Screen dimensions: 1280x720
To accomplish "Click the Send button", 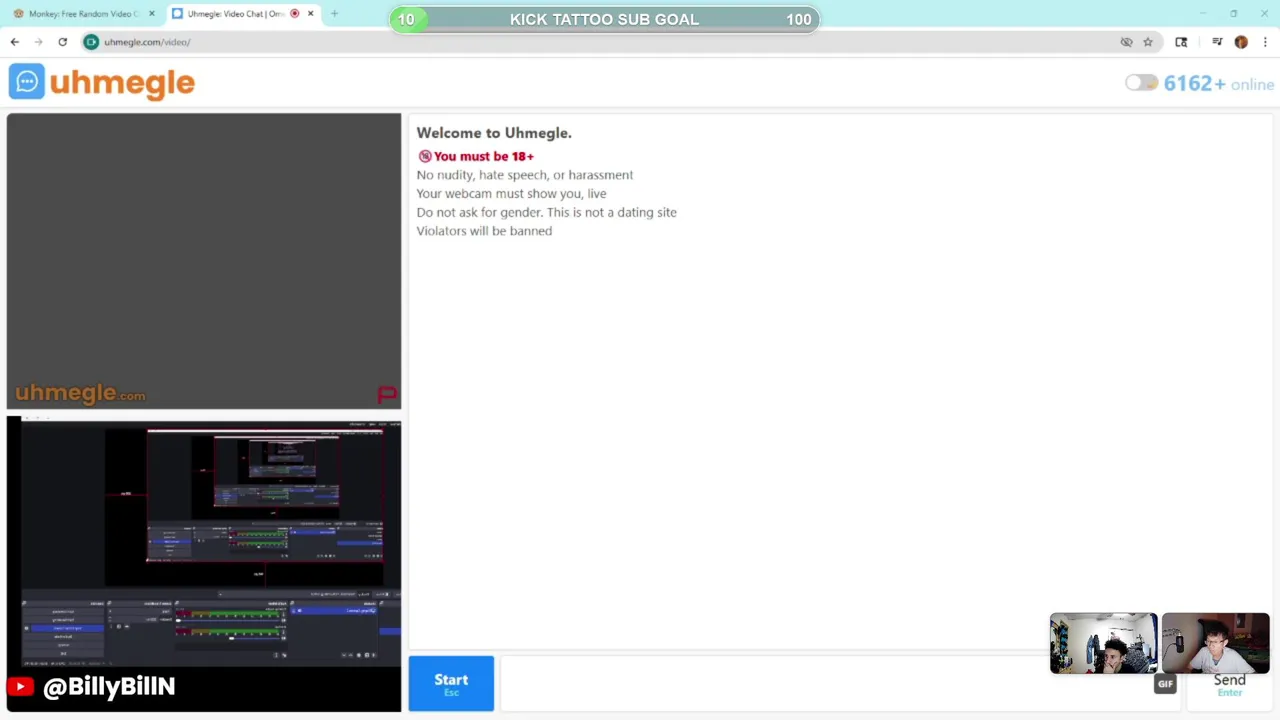I will pyautogui.click(x=1229, y=684).
